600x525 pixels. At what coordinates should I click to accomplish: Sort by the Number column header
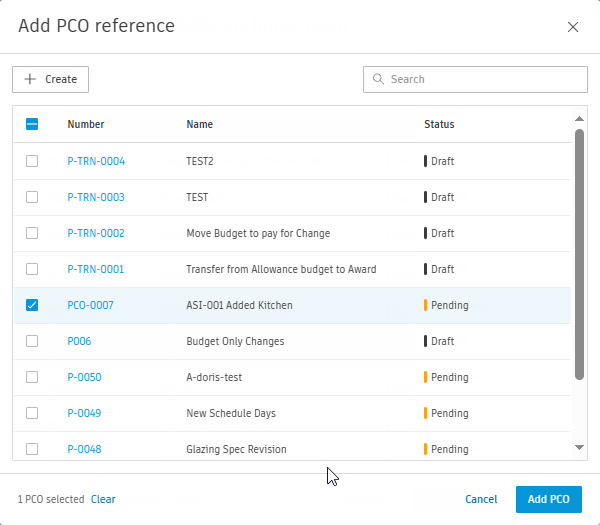tap(86, 124)
